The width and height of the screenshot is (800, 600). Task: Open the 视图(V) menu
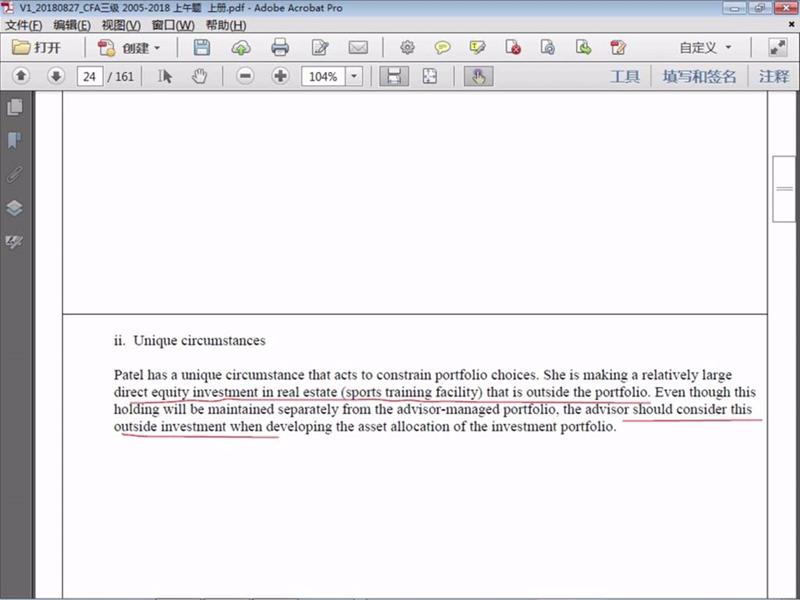tap(121, 24)
